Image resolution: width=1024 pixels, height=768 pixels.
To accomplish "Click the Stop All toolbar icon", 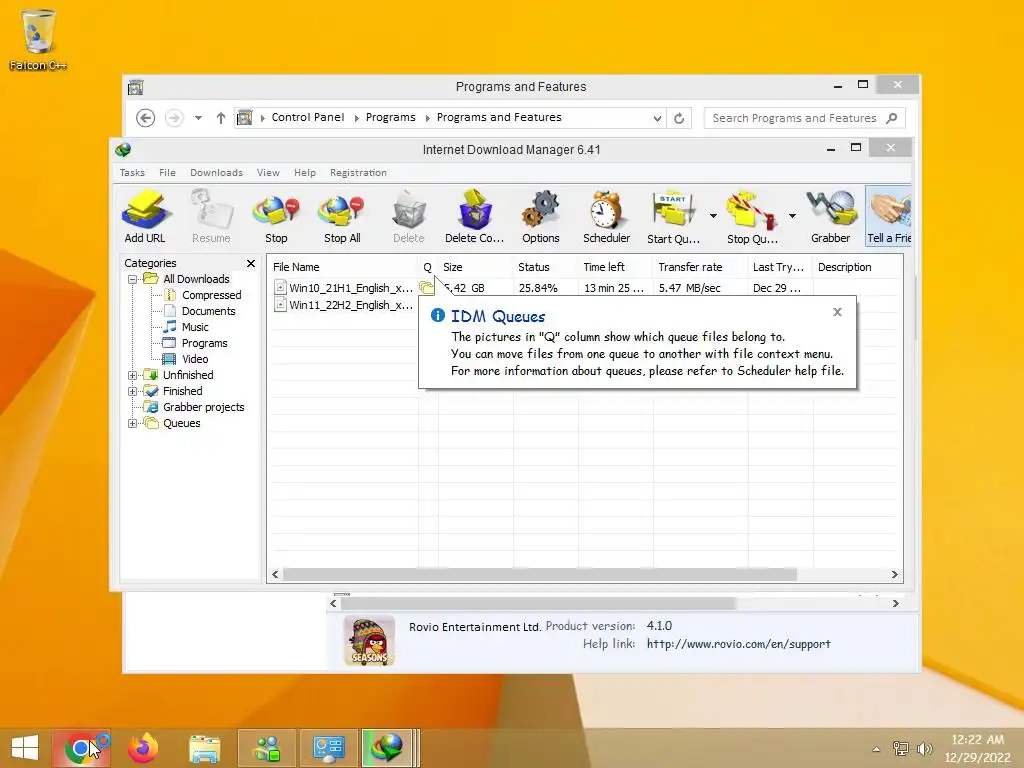I will pyautogui.click(x=342, y=217).
